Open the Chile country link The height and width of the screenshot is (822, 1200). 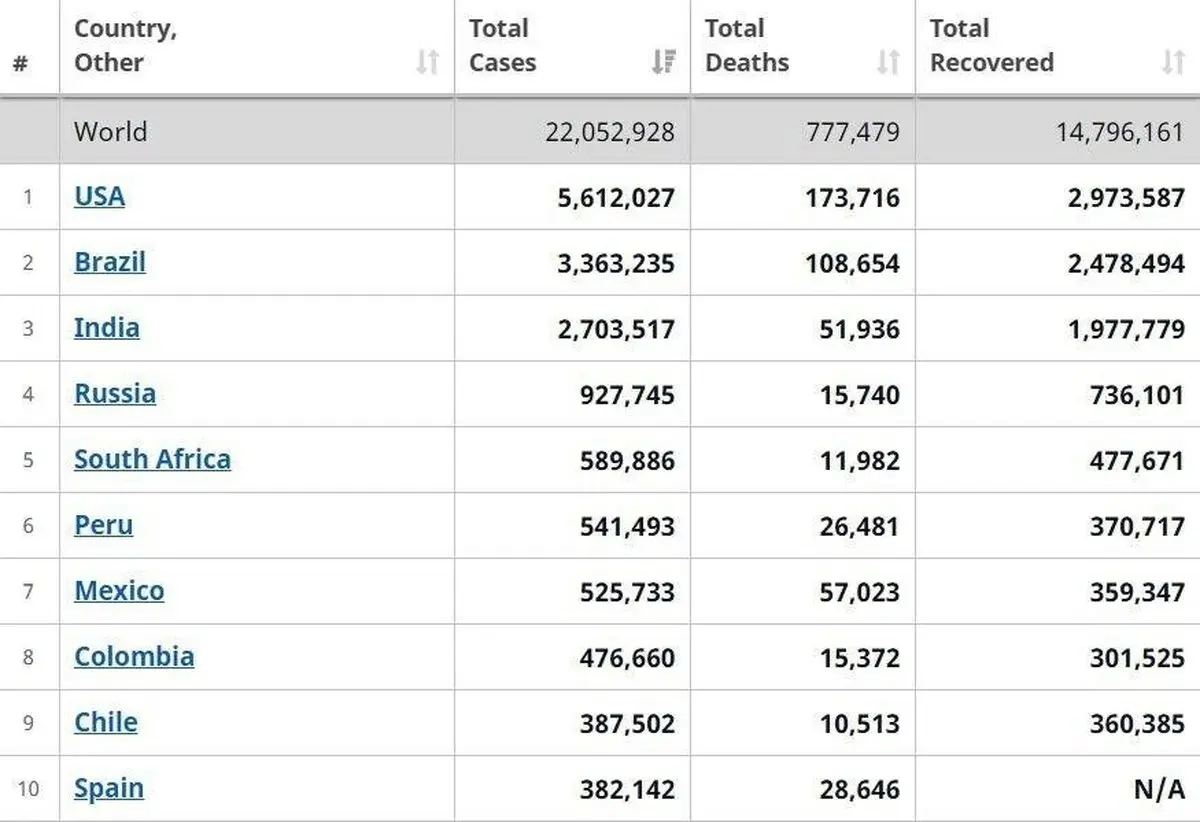(x=106, y=722)
